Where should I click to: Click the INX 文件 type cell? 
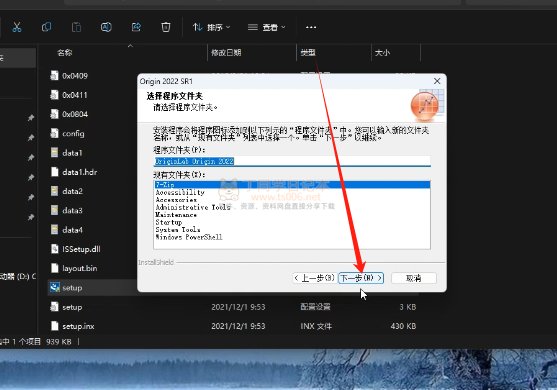(316, 326)
